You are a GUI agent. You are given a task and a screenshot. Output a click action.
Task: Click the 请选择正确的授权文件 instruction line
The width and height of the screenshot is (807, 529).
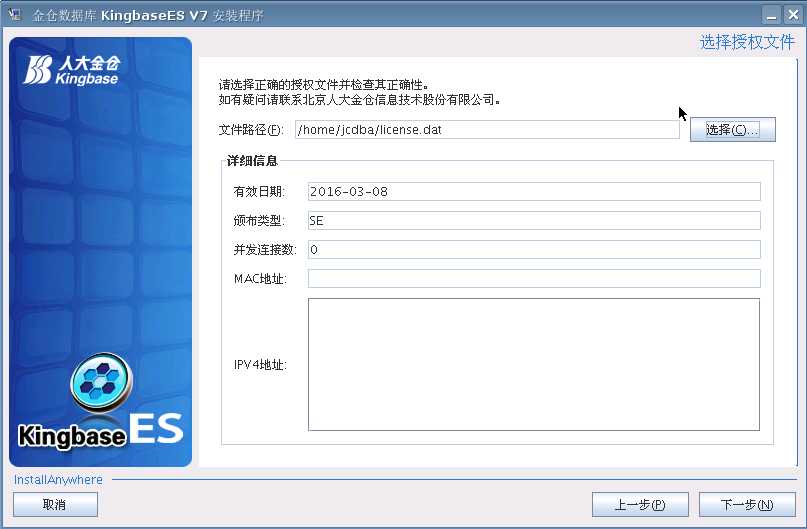[323, 84]
